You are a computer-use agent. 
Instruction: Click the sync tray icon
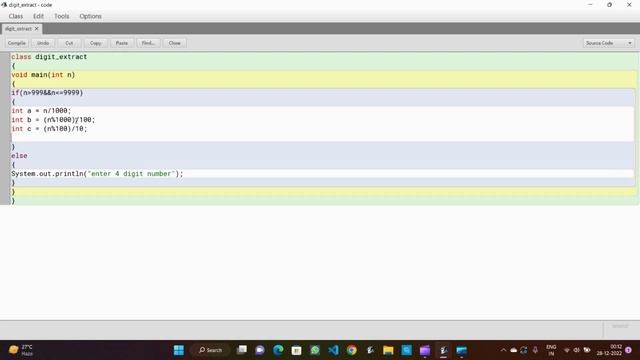[x=524, y=350]
